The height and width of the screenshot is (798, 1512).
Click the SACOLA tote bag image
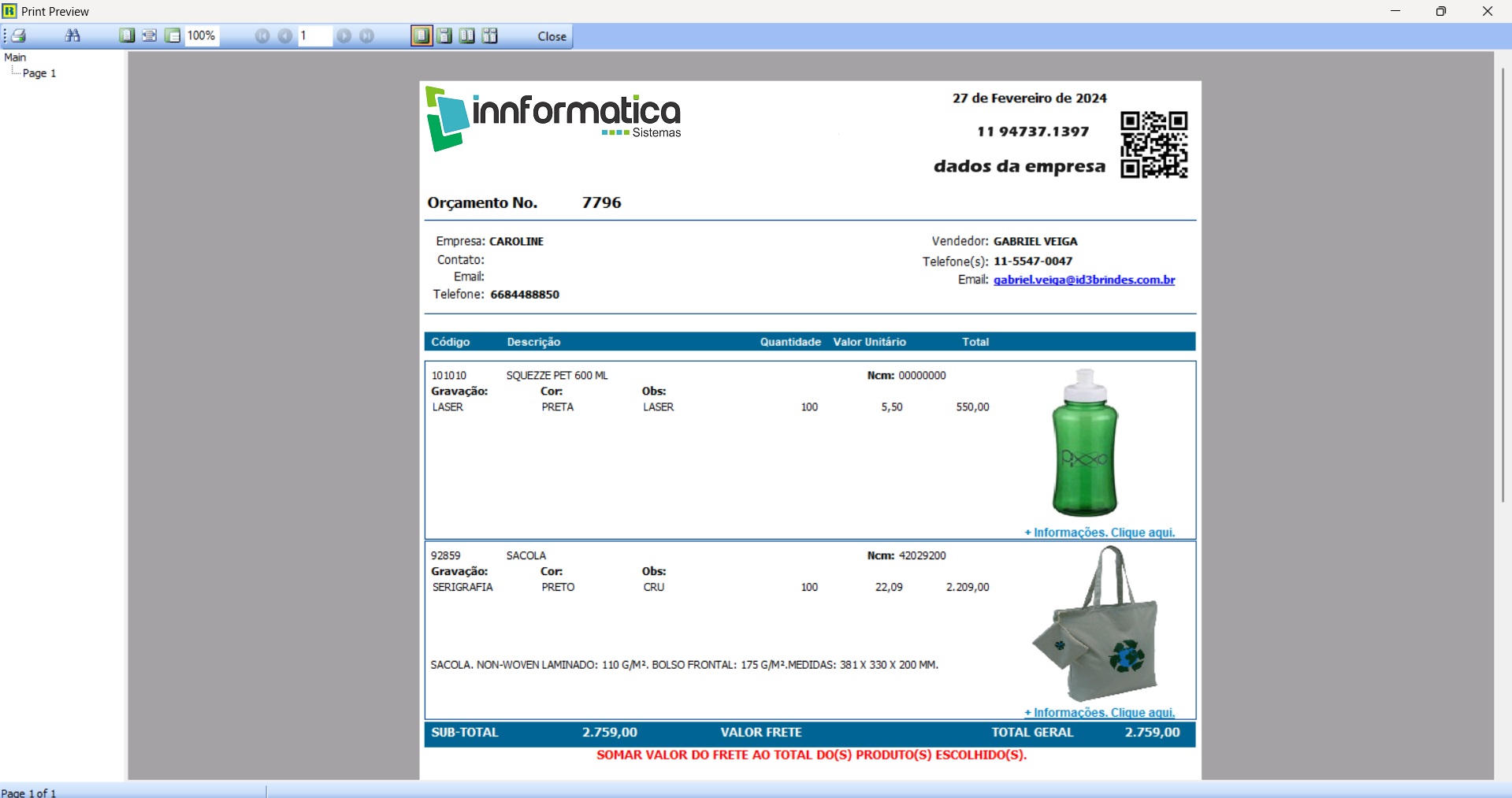click(1096, 623)
